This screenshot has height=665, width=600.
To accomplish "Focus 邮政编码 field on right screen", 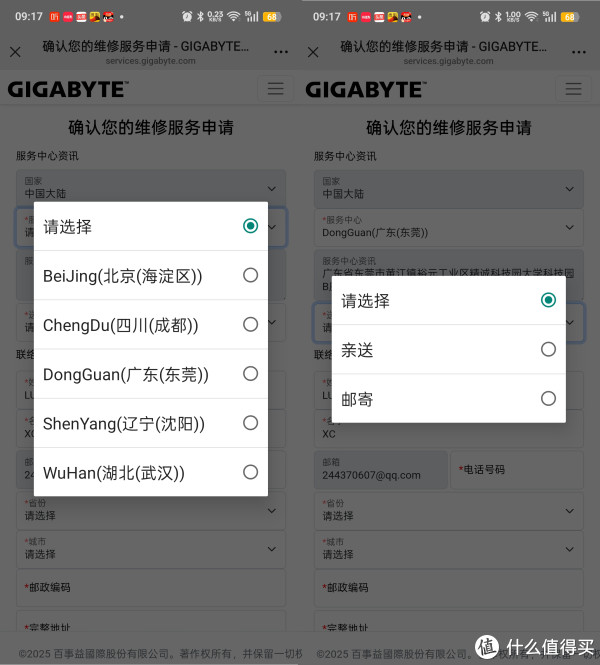I will [x=449, y=588].
